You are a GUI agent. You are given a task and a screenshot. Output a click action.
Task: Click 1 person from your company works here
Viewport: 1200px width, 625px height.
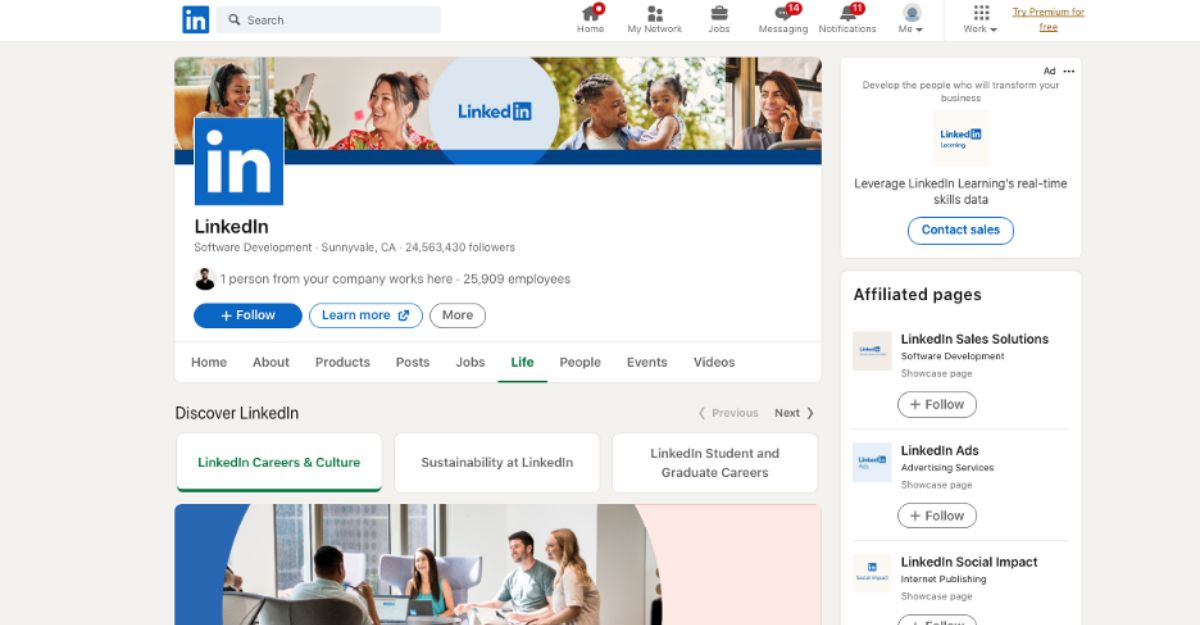337,279
